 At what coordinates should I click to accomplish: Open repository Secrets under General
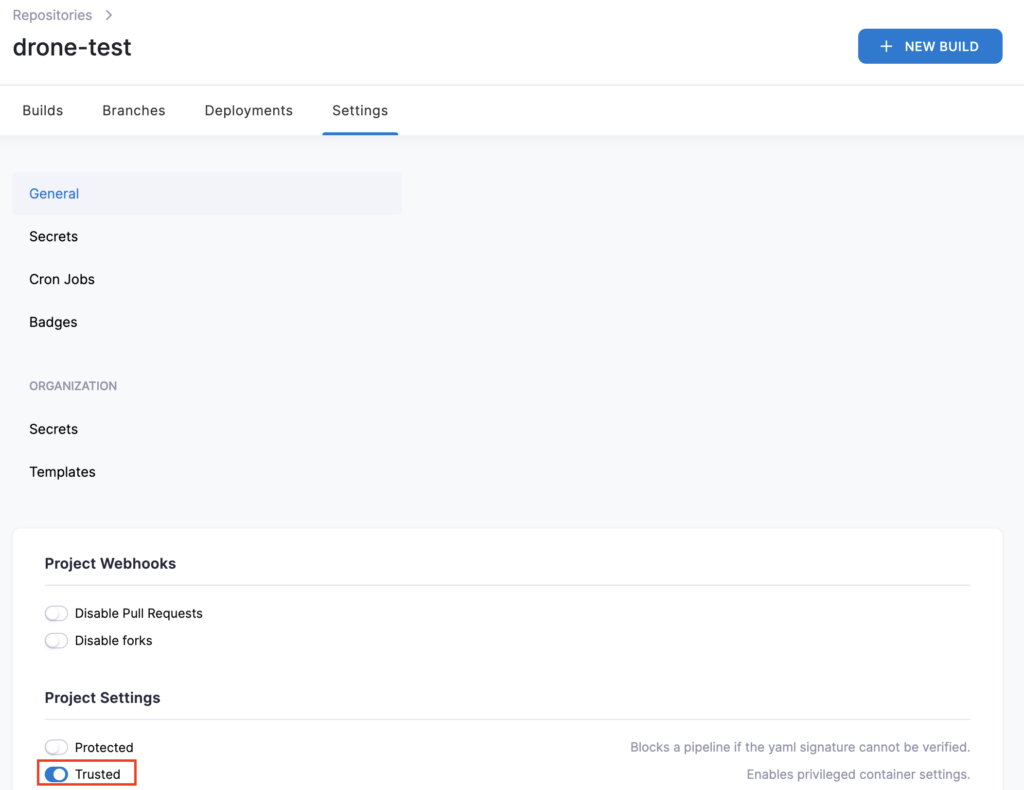tap(54, 237)
